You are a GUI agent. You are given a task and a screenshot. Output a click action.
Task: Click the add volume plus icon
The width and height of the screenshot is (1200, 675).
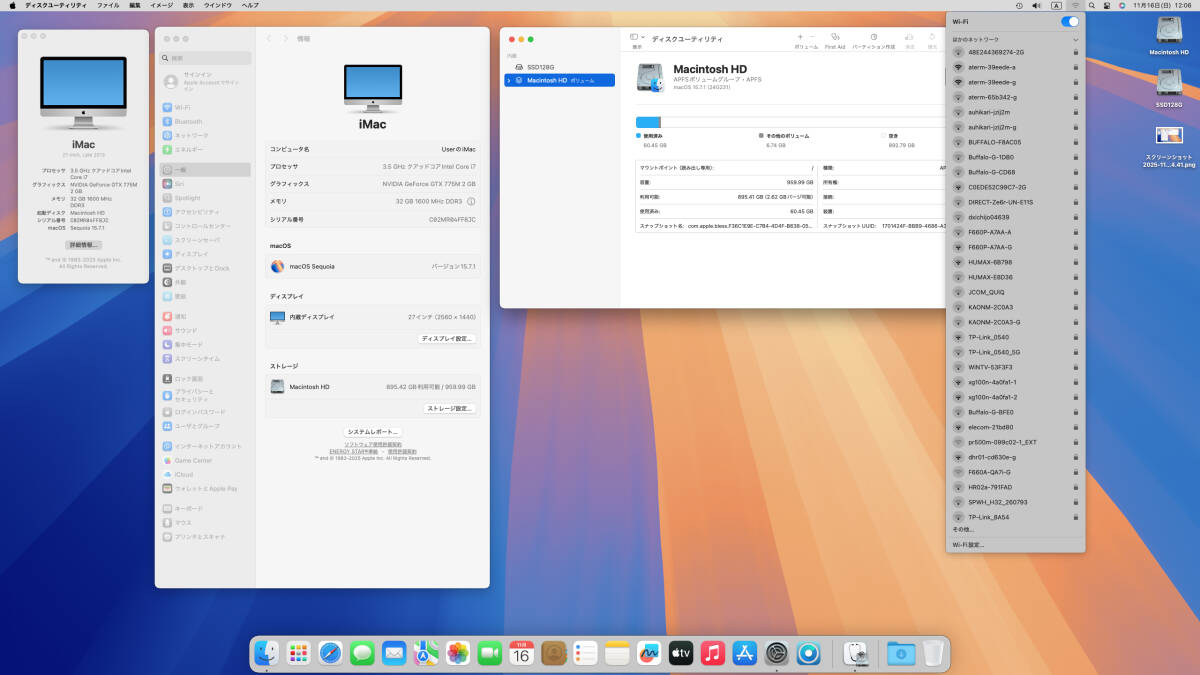point(800,37)
